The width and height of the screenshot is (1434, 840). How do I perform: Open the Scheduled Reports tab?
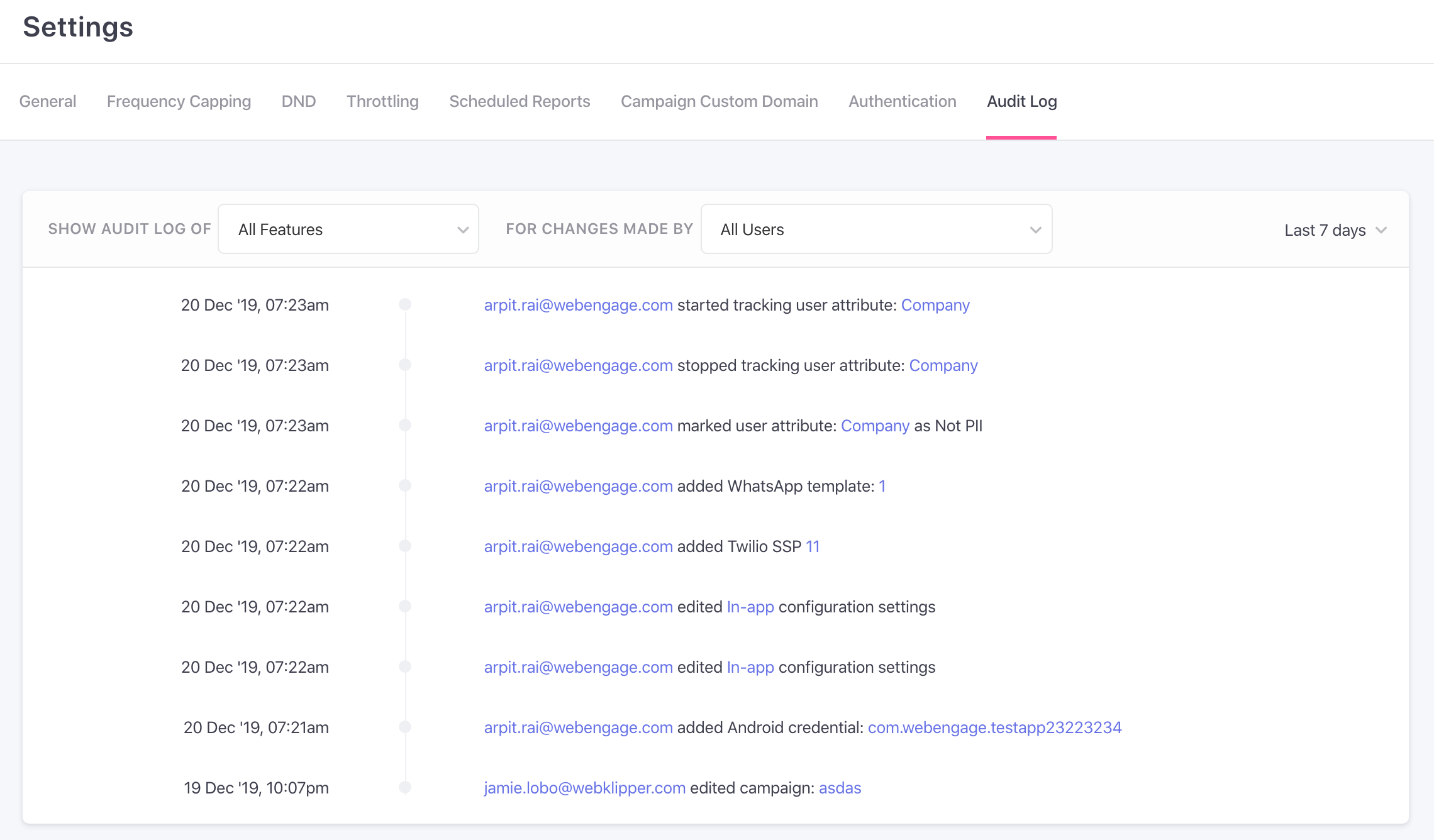coord(520,101)
